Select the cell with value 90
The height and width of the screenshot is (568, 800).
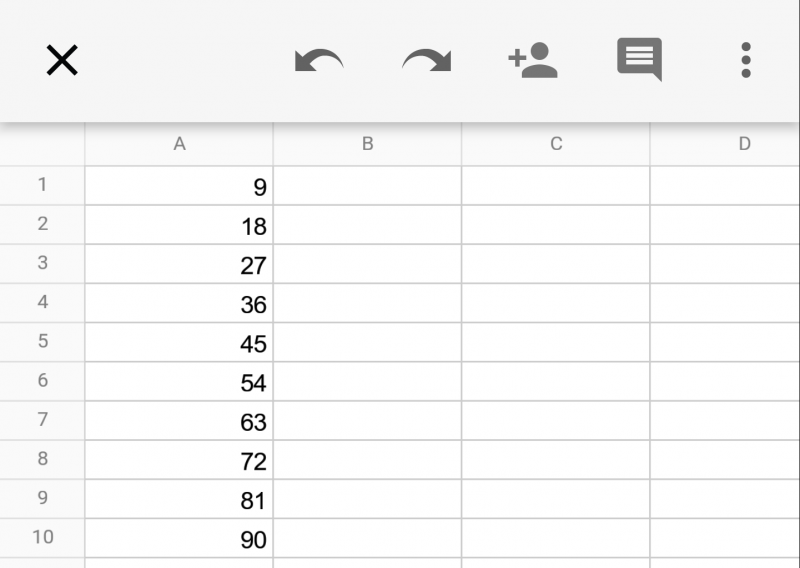point(179,539)
